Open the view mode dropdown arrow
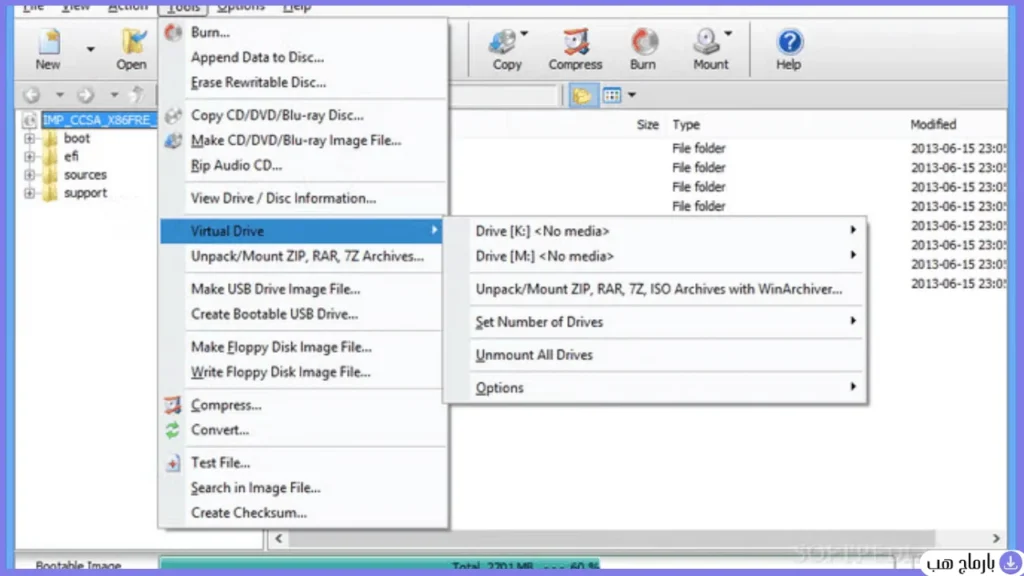This screenshot has height=576, width=1024. (632, 95)
